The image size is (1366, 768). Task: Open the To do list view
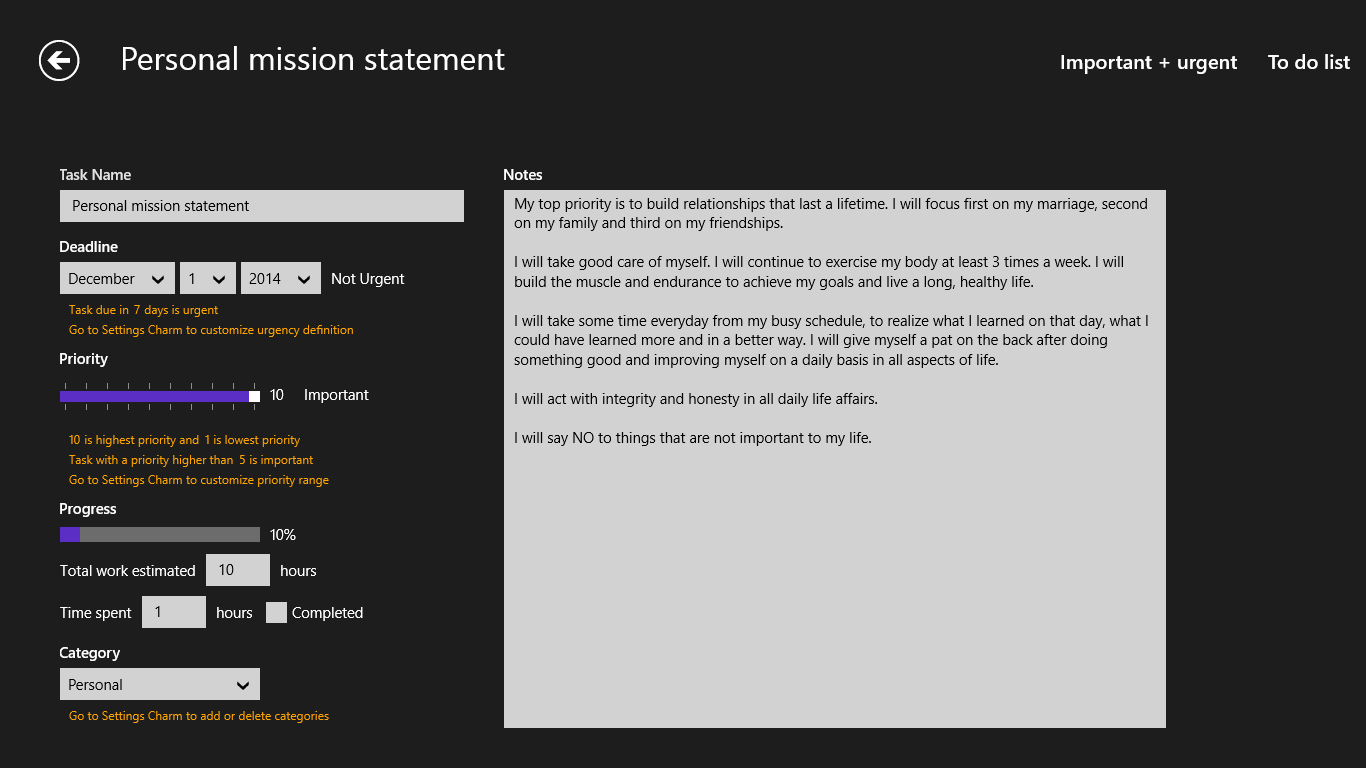(1308, 62)
